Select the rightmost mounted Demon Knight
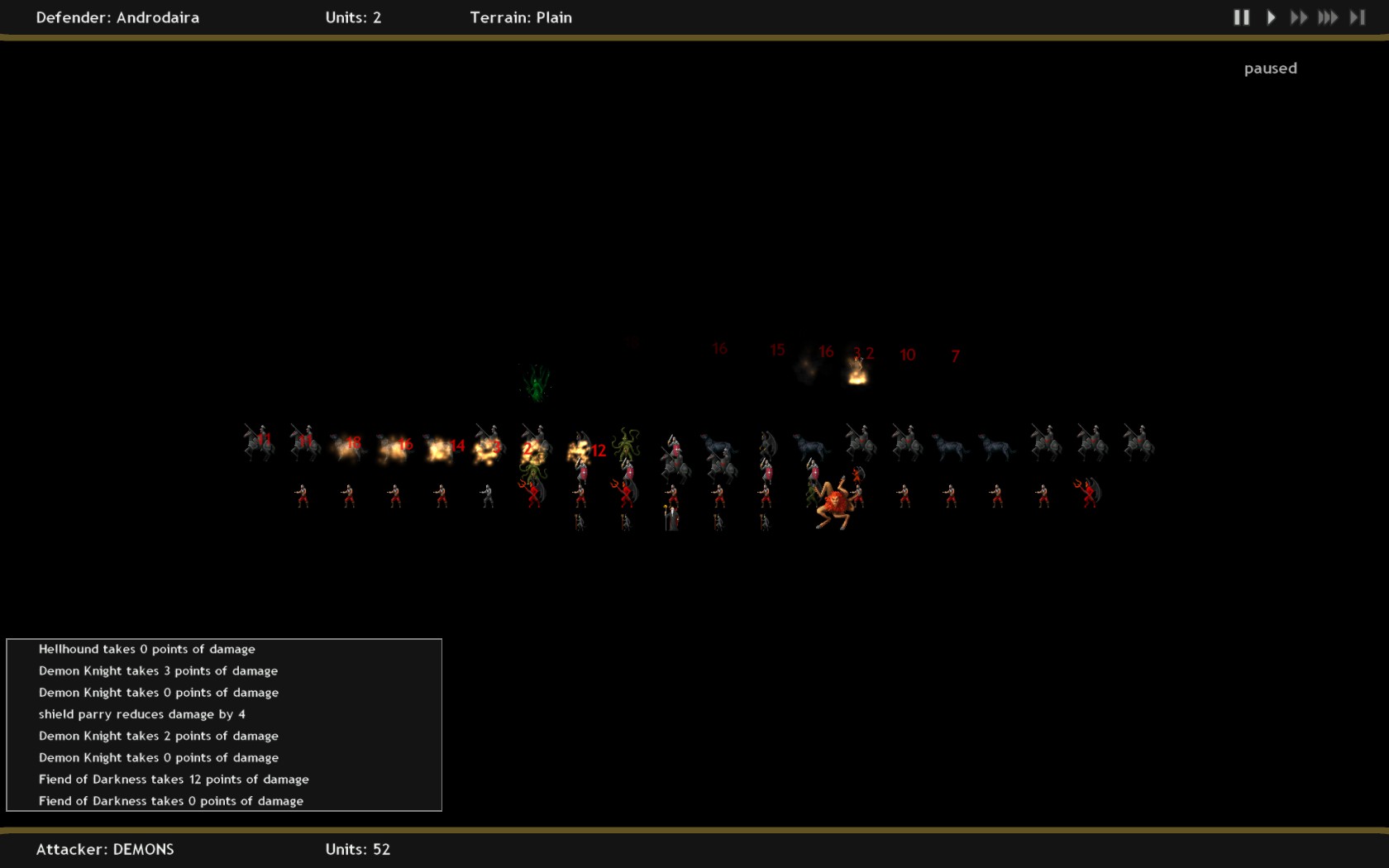 coord(1138,442)
